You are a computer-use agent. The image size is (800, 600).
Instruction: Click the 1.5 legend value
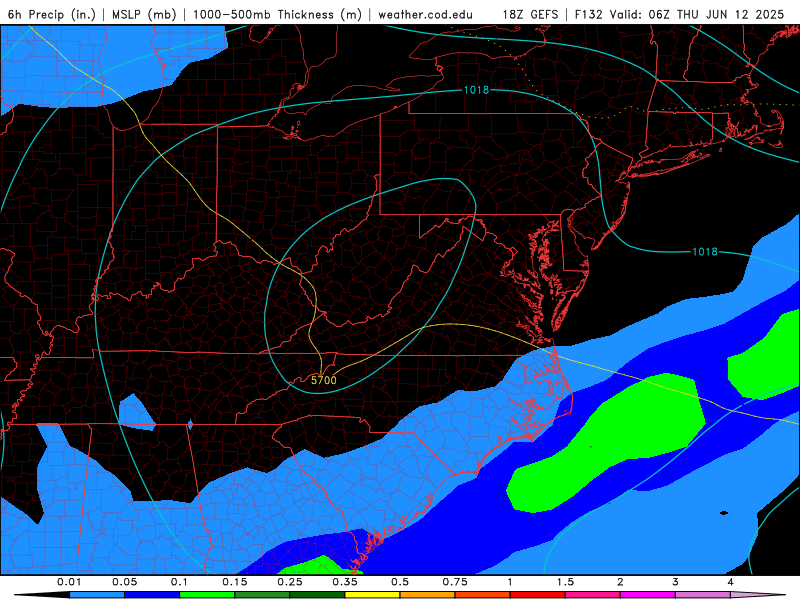(565, 582)
